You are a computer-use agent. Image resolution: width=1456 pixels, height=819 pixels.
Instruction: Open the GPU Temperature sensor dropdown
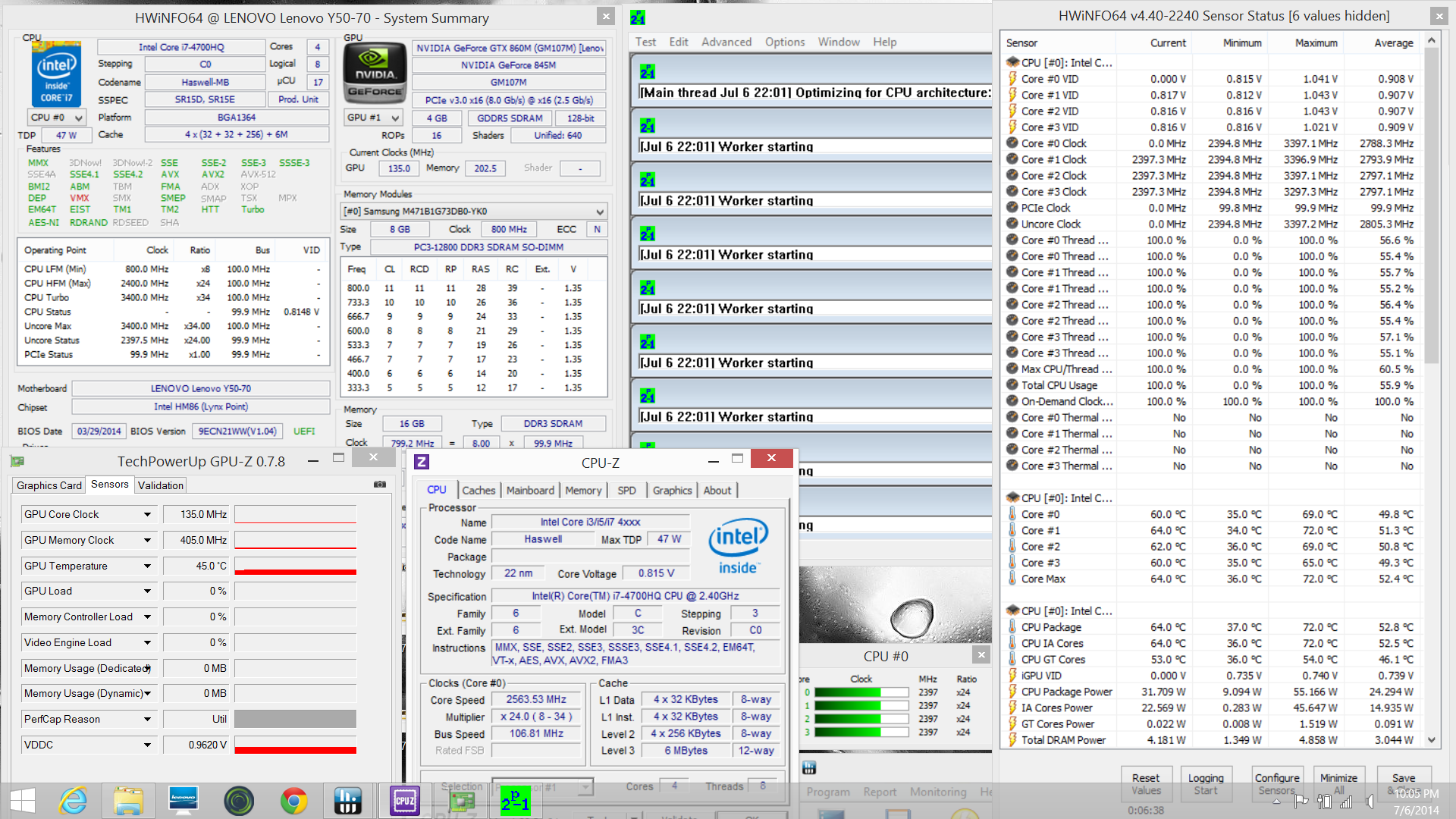[147, 566]
